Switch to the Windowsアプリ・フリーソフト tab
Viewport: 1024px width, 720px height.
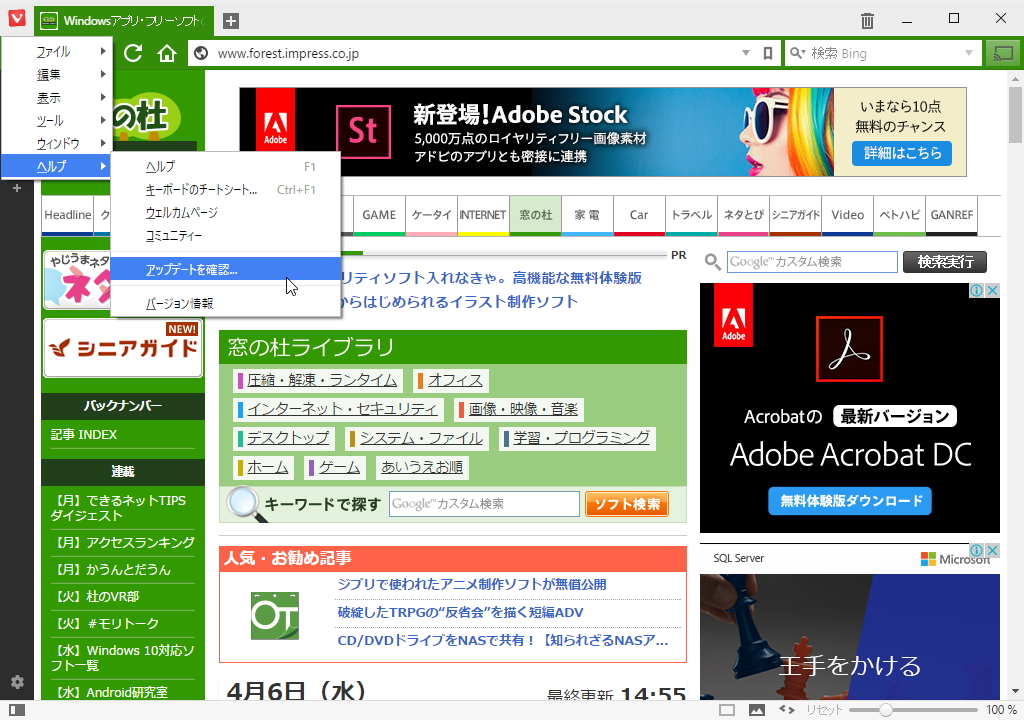tap(113, 20)
